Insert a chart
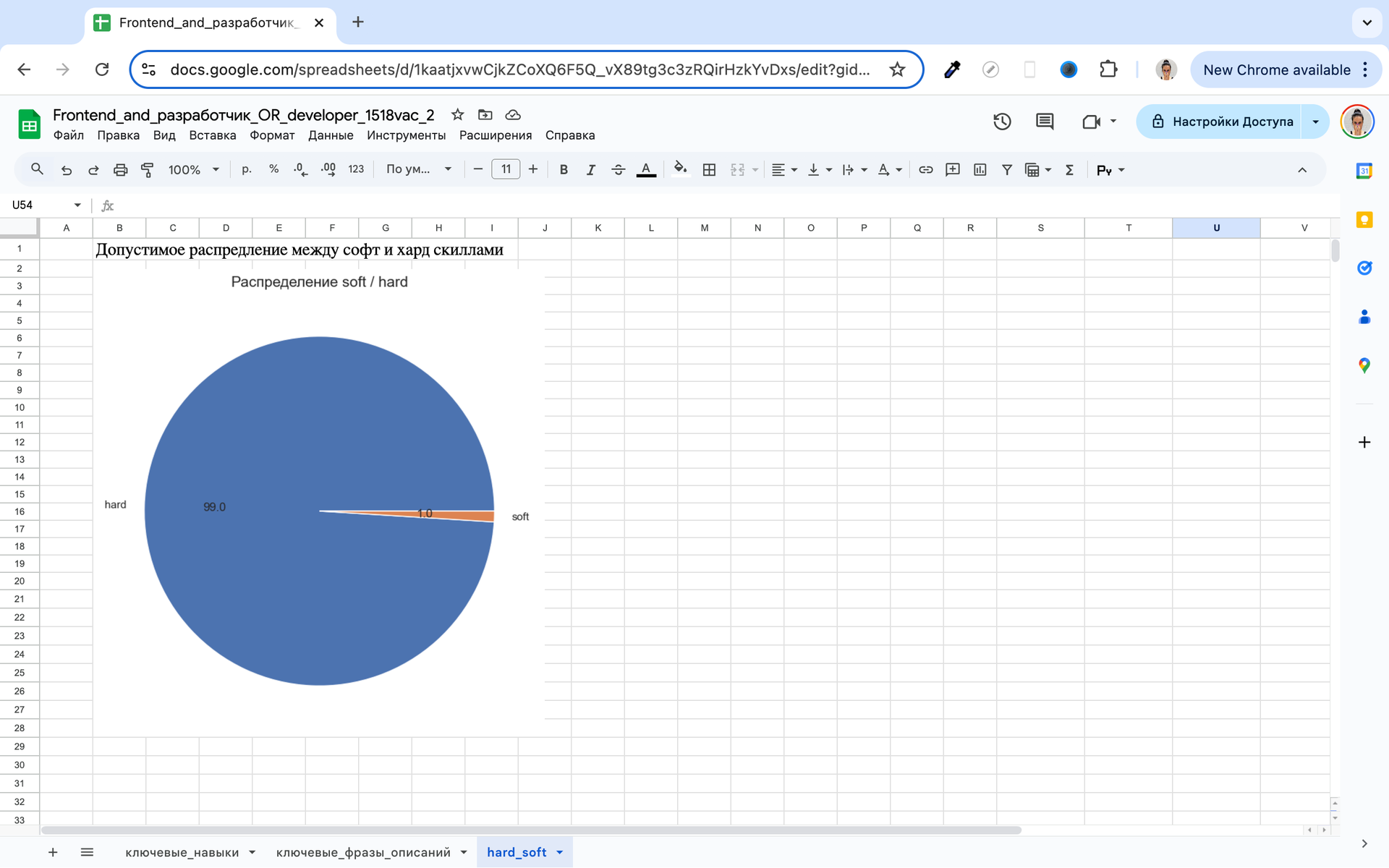Screen dimensions: 1389x868 [980, 170]
